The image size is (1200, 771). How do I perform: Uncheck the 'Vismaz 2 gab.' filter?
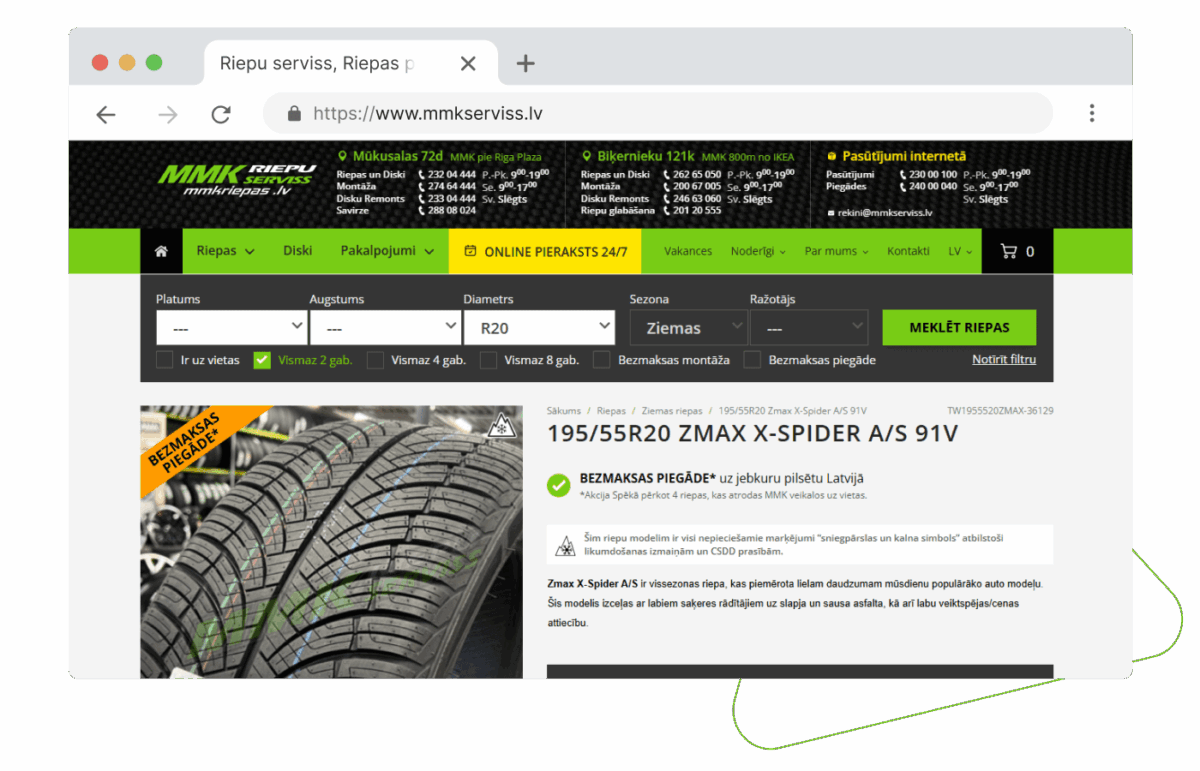tap(261, 360)
